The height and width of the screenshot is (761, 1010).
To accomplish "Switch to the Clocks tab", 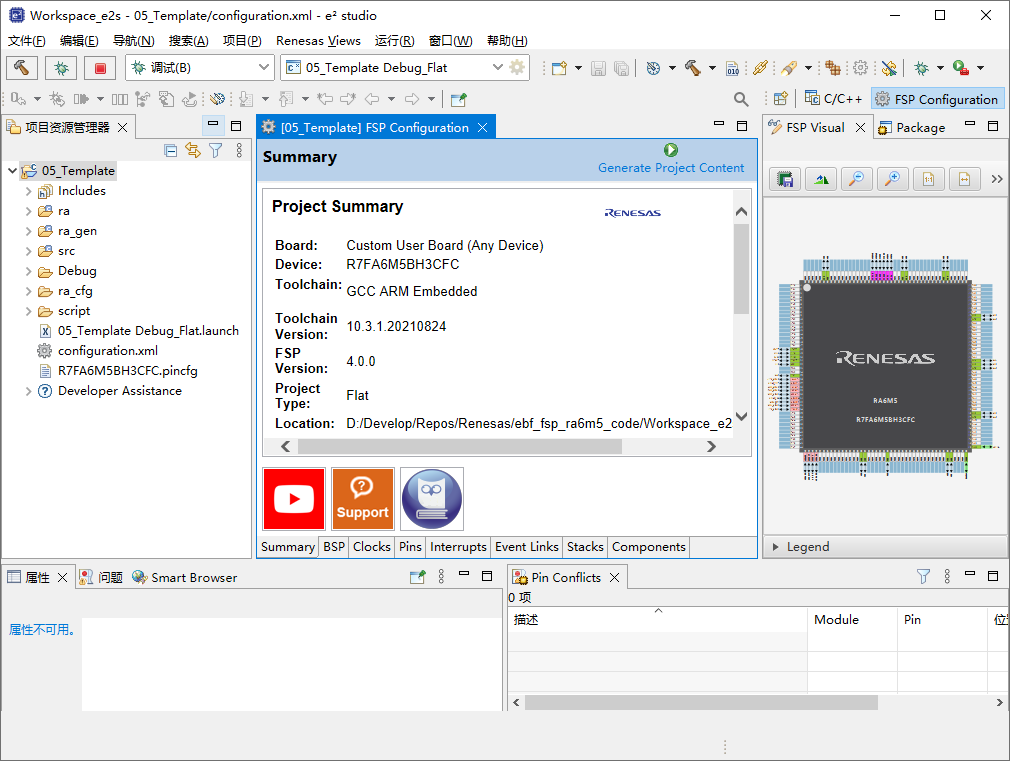I will pos(372,546).
